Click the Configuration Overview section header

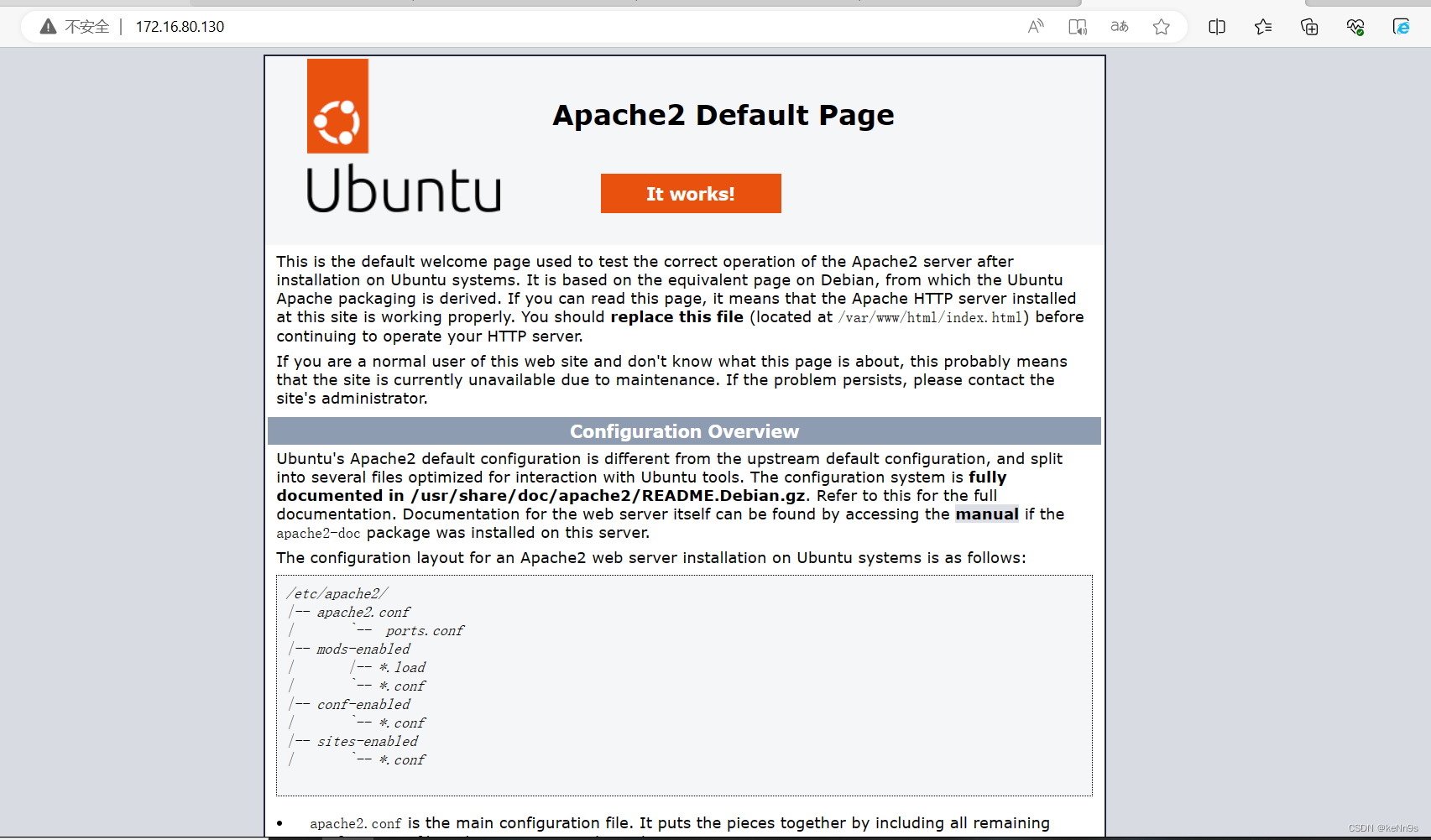click(684, 431)
